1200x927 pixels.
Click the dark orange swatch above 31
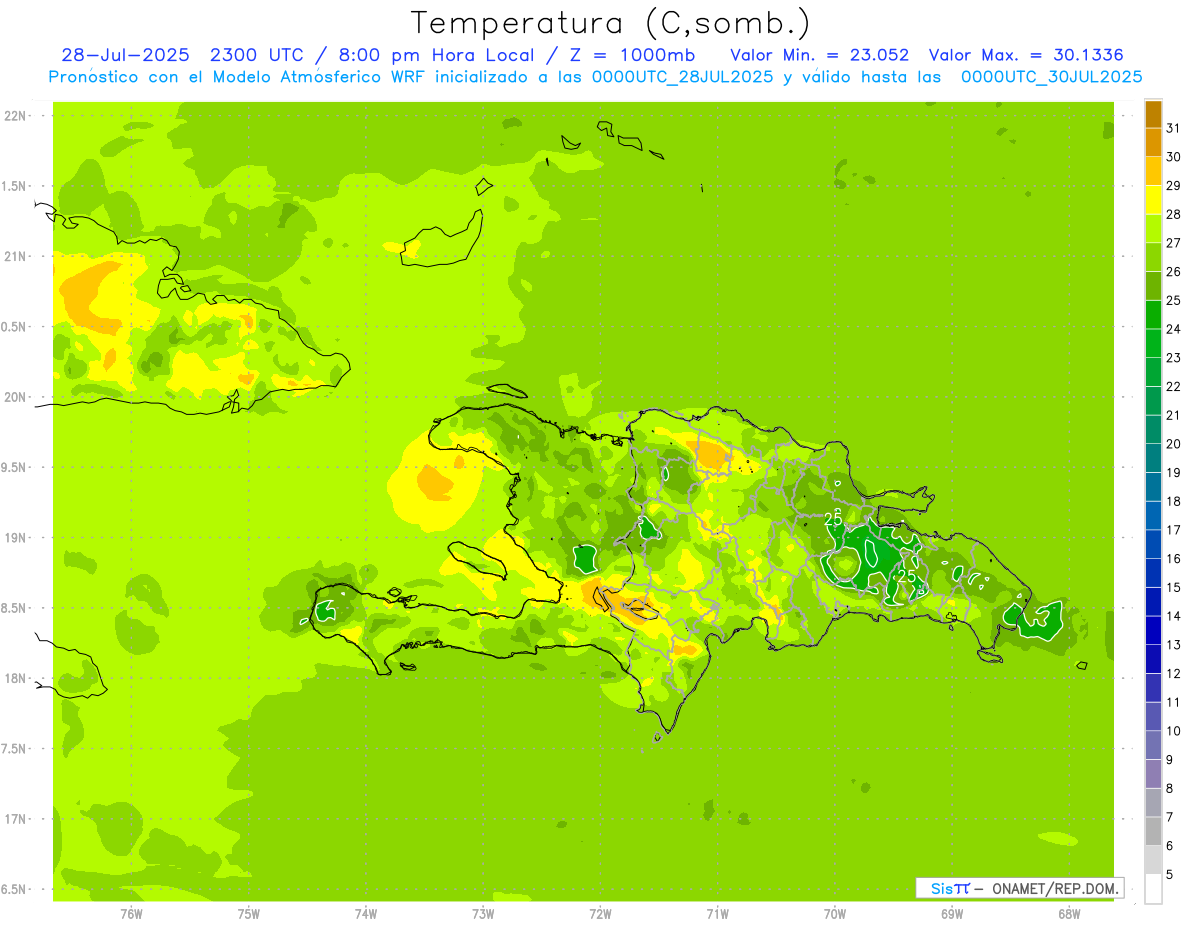(1153, 114)
